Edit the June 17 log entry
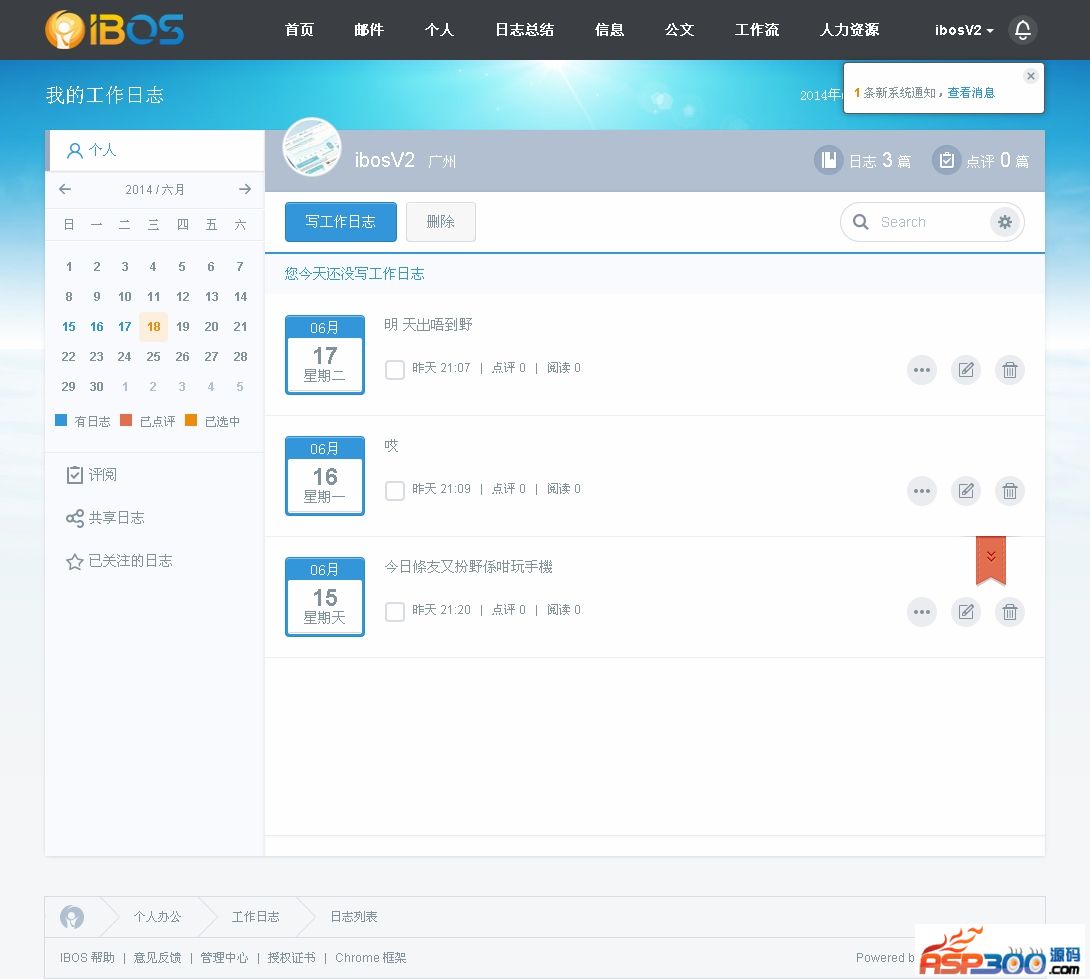 click(966, 370)
